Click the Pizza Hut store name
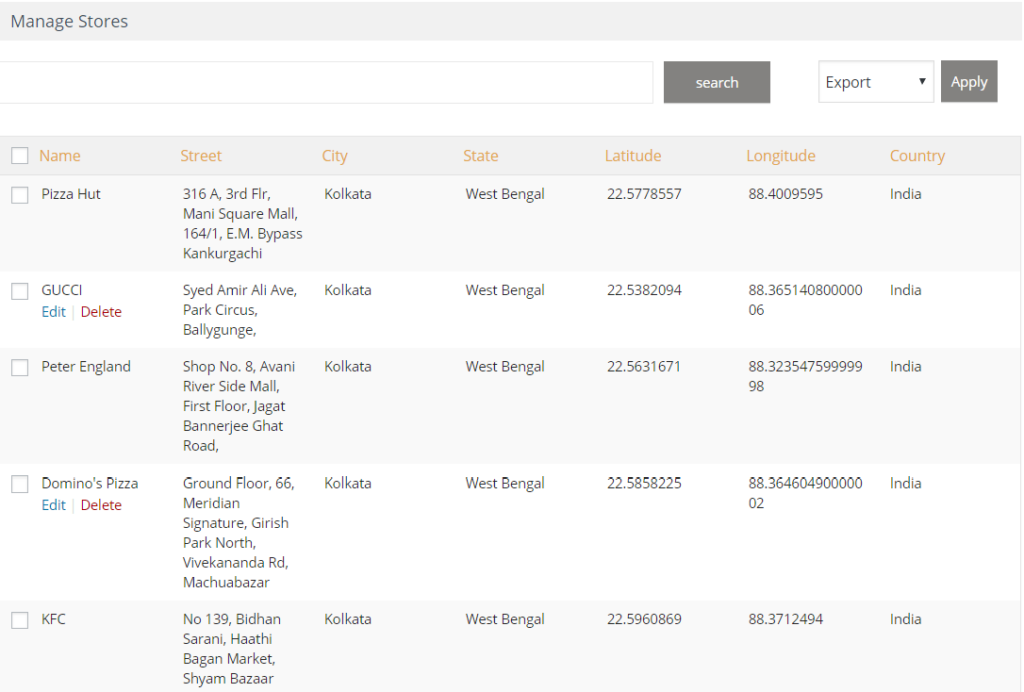The width and height of the screenshot is (1024, 692). click(71, 194)
